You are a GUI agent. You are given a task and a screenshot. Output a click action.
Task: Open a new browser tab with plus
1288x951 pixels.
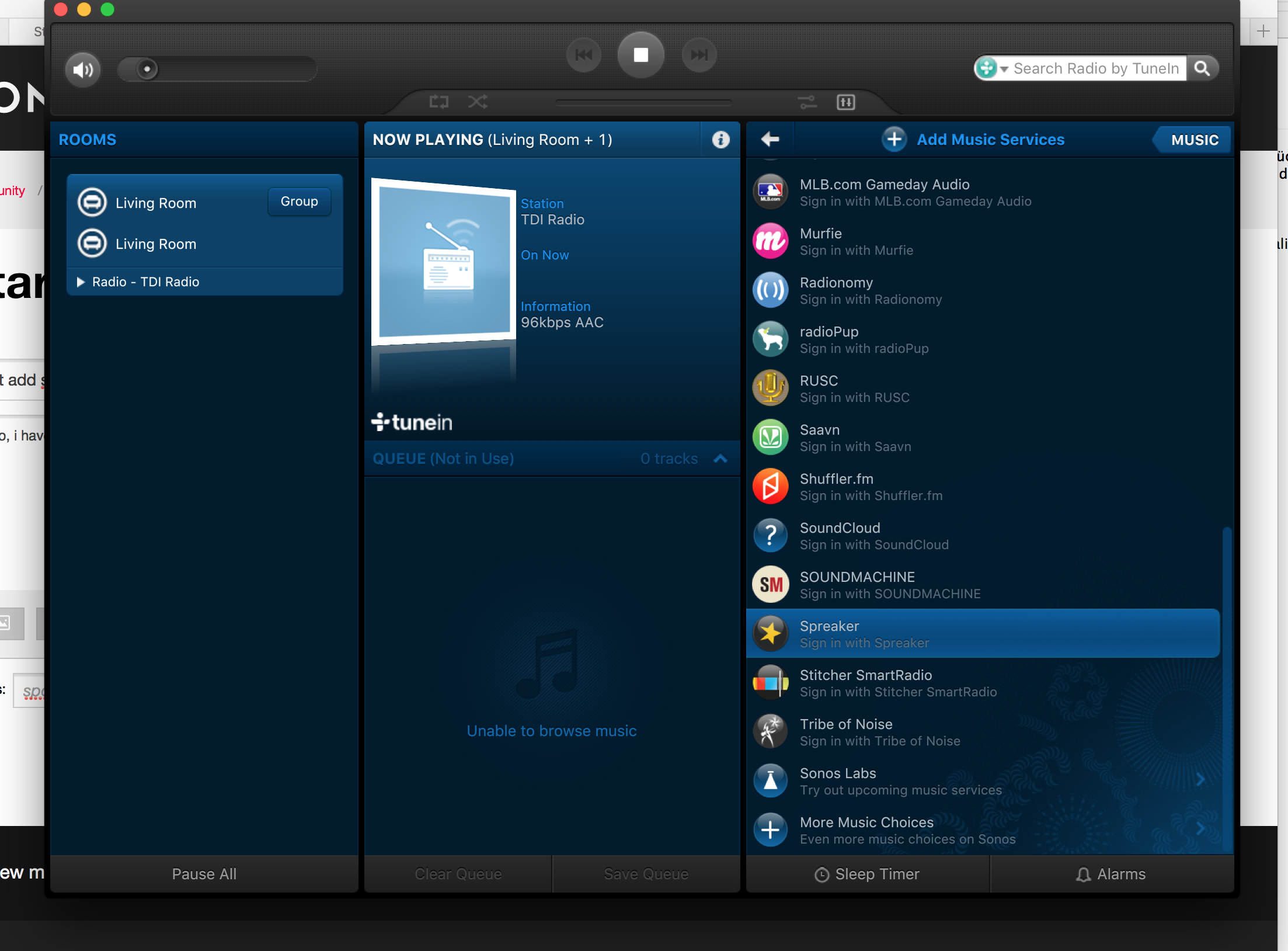click(1263, 31)
